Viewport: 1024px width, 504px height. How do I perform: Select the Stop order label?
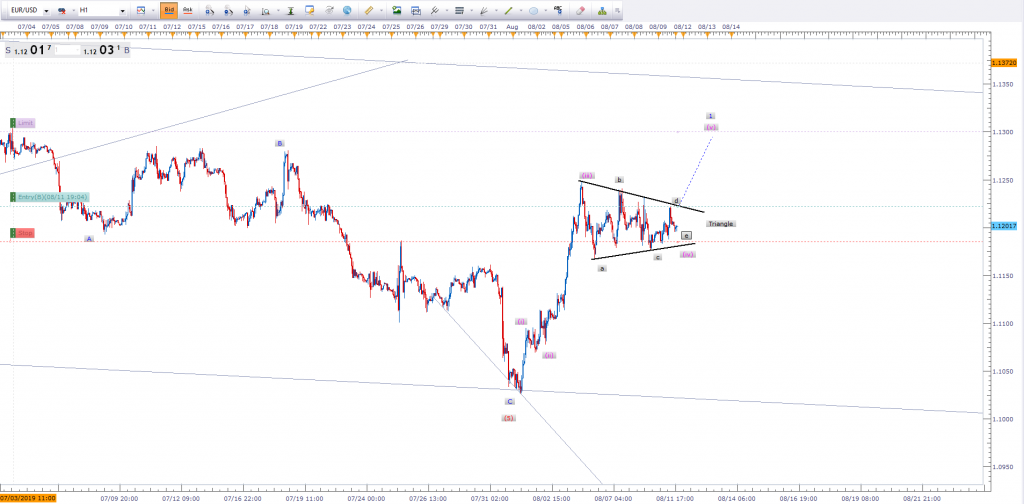[24, 233]
